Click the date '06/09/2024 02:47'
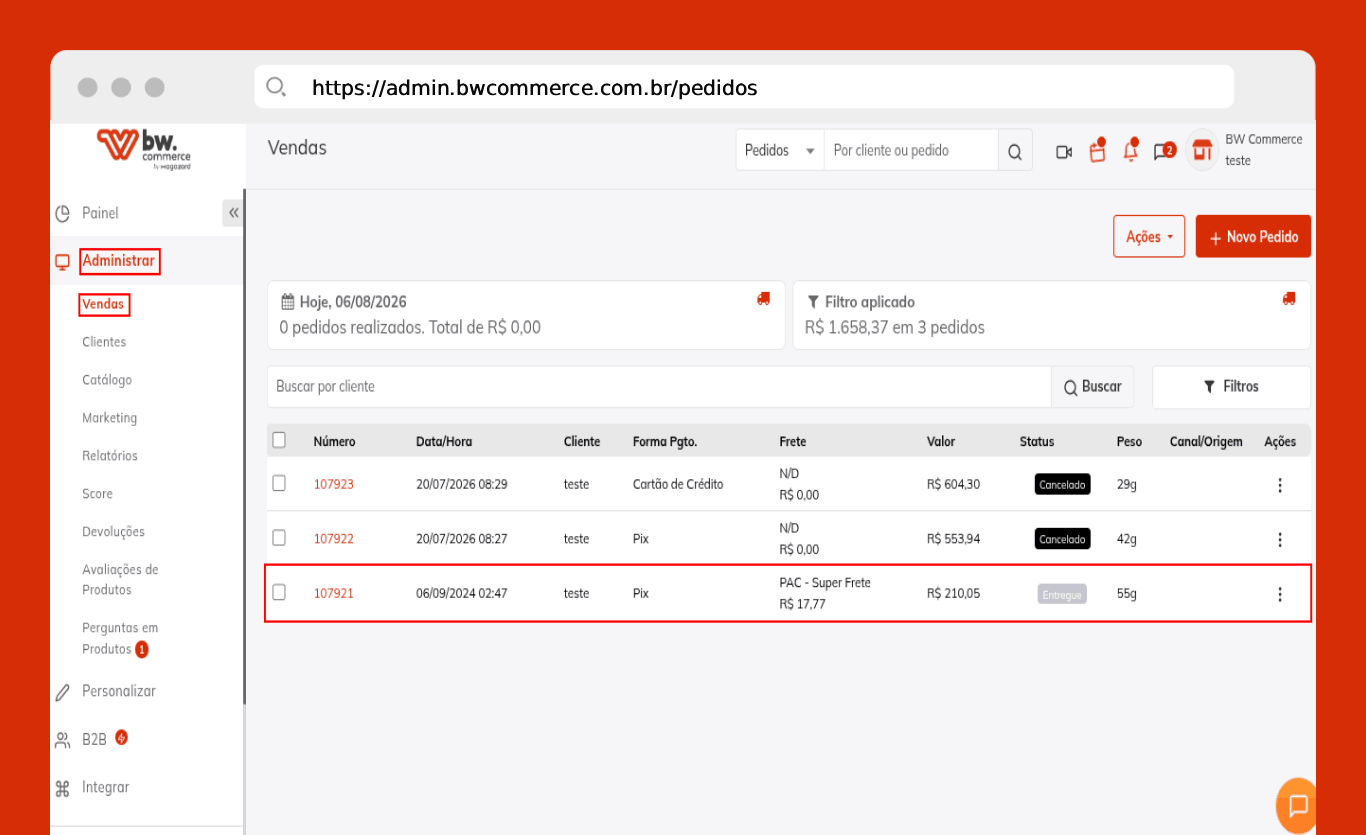Image resolution: width=1366 pixels, height=835 pixels. click(462, 593)
